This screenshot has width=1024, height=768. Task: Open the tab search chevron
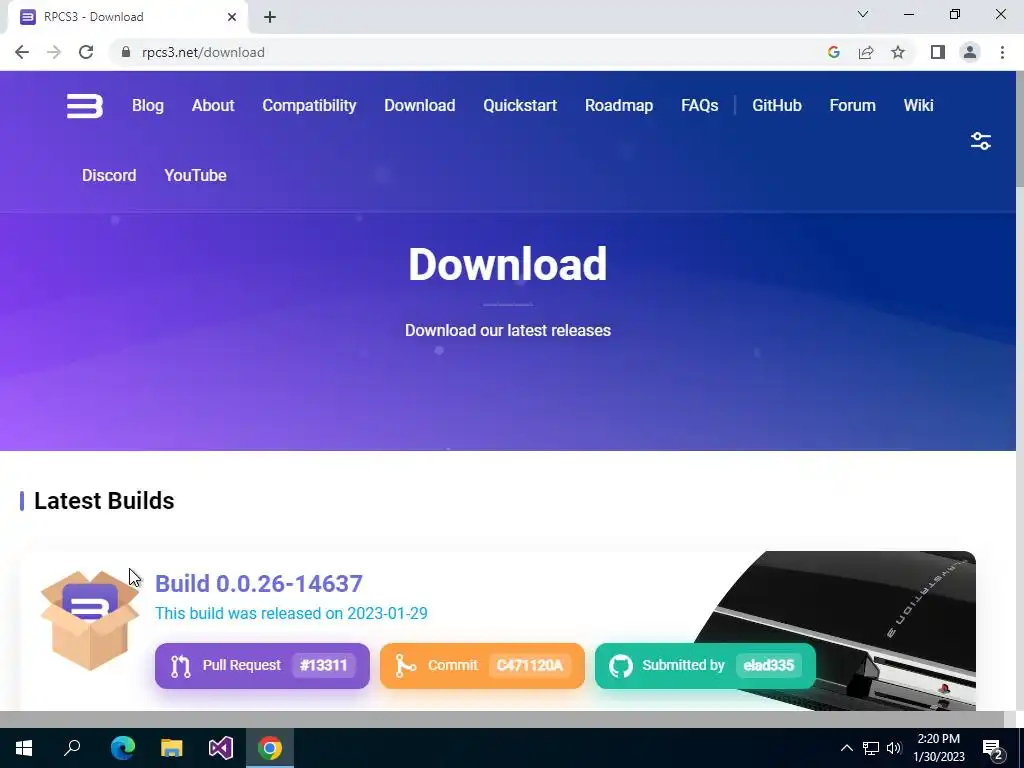point(863,14)
